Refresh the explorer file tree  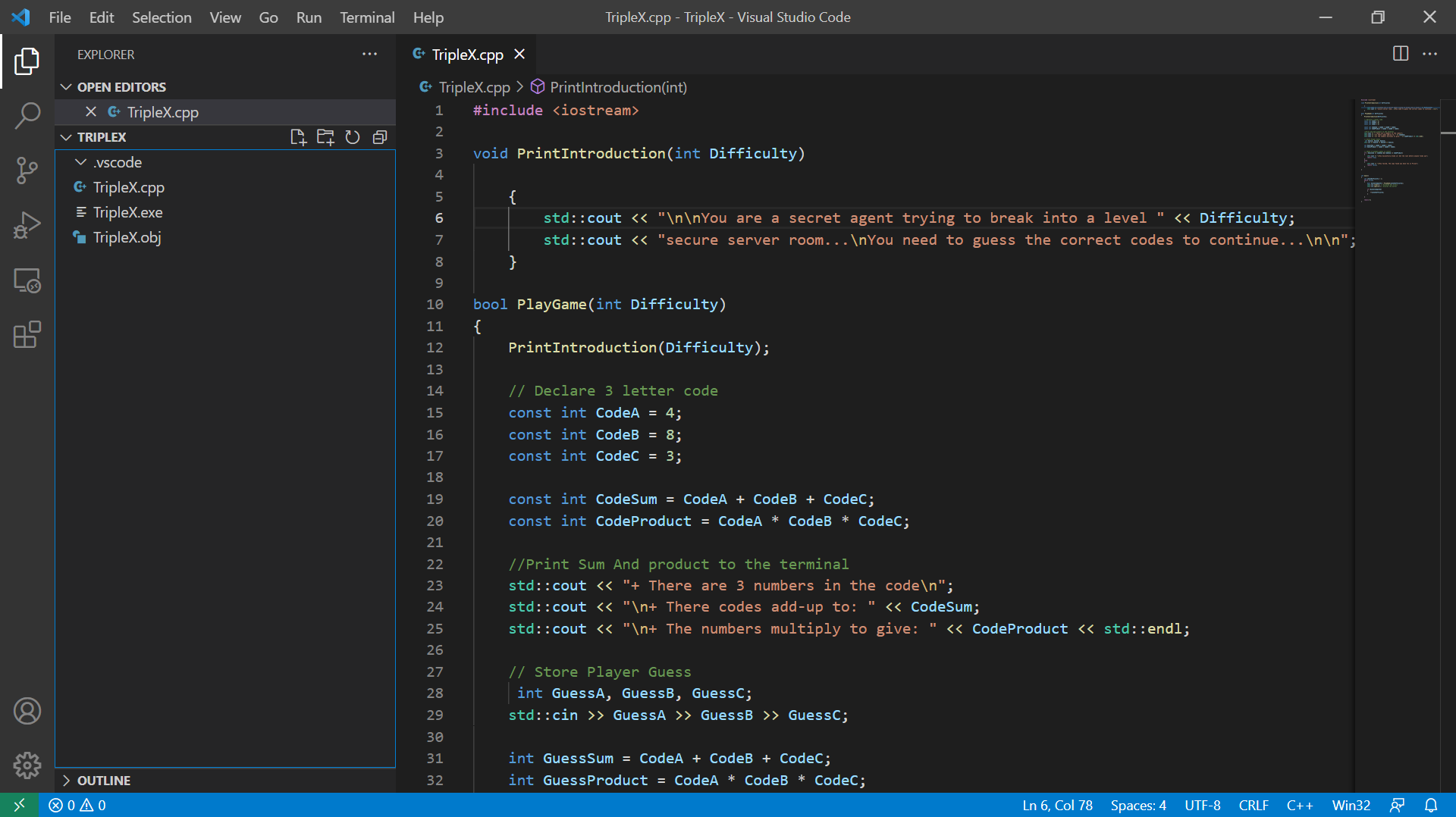(x=353, y=137)
